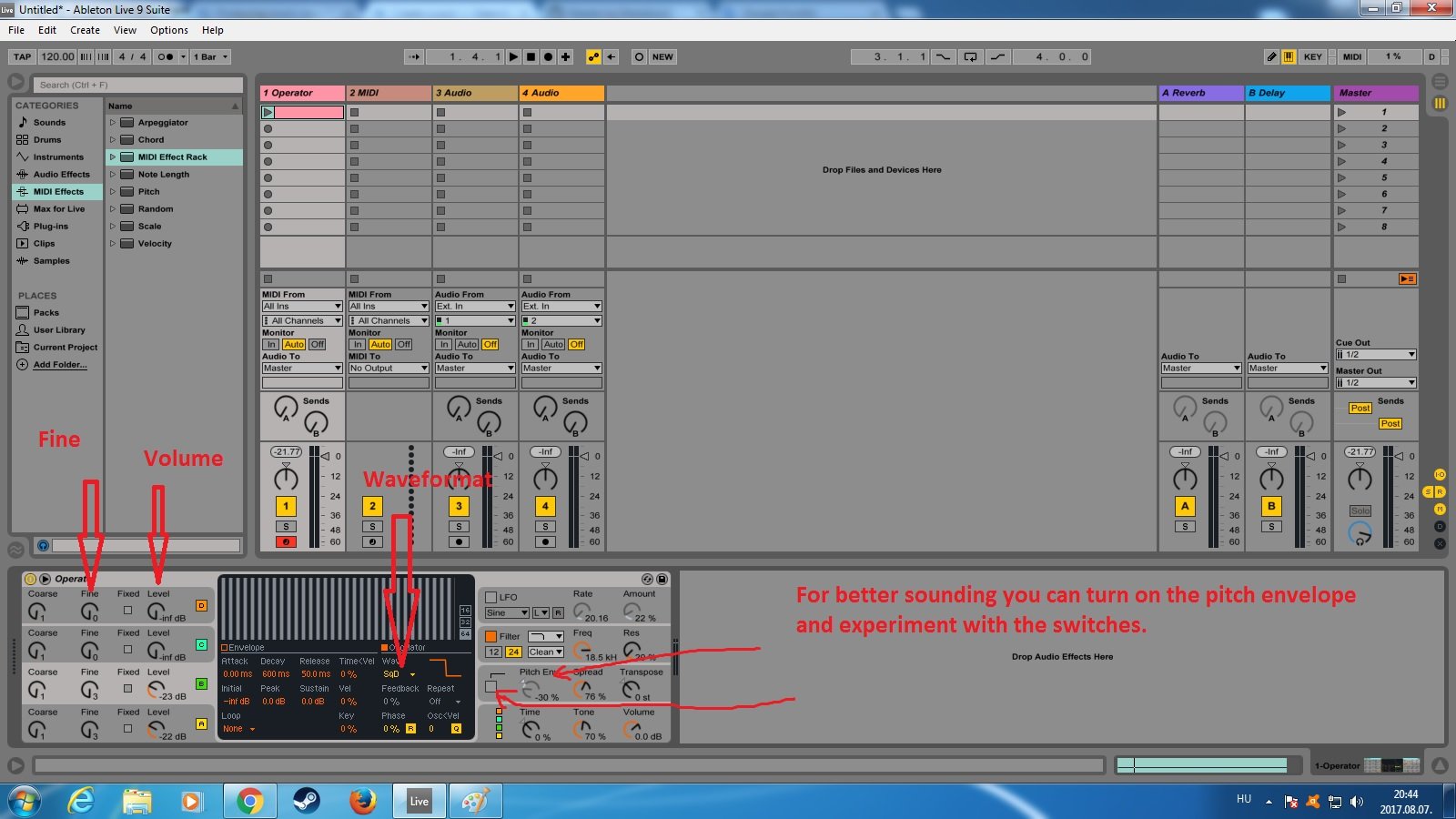Toggle MIDI Arrangement Overdub plus button
This screenshot has height=819, width=1456.
pyautogui.click(x=565, y=56)
